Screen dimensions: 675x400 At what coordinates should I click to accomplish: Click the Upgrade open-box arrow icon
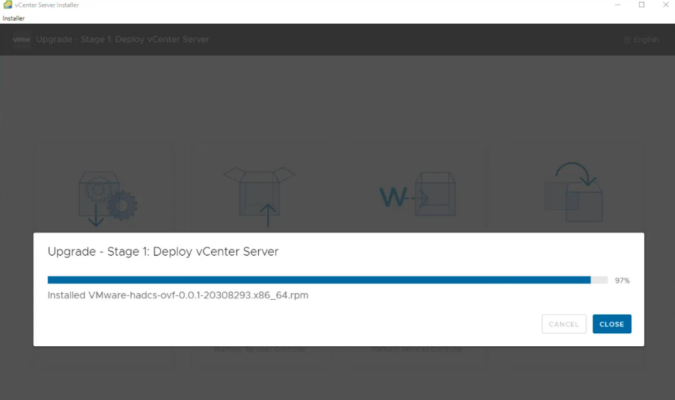click(x=259, y=196)
